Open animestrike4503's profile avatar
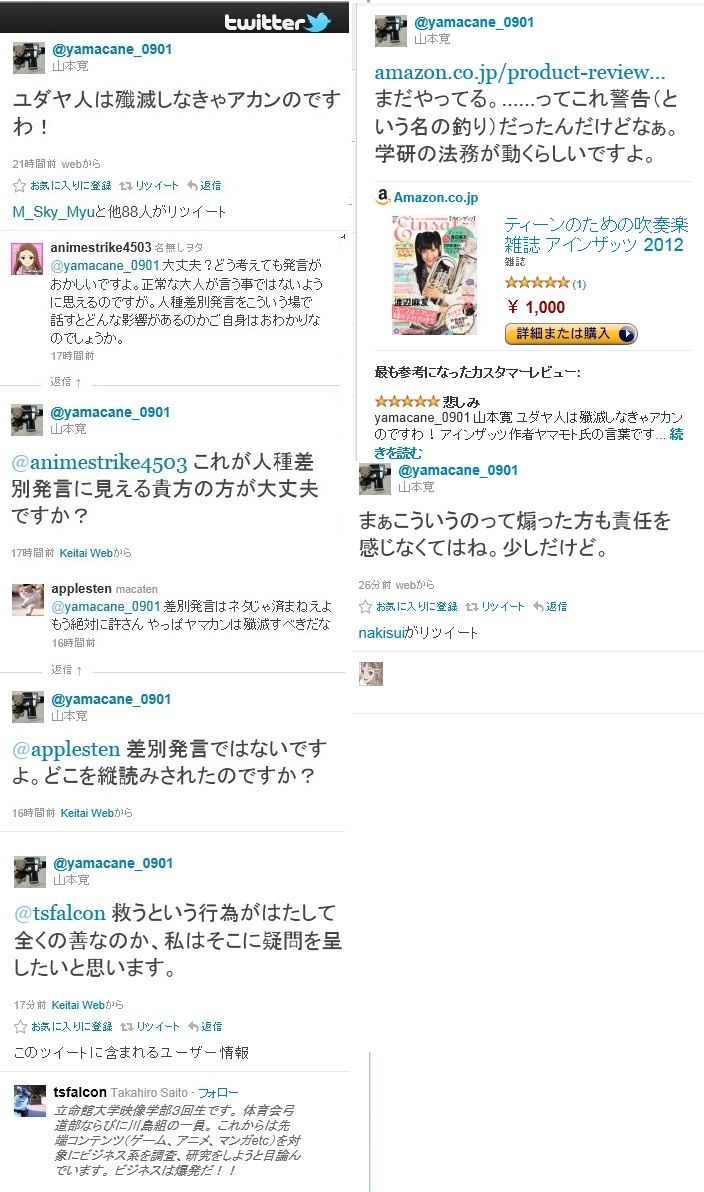Screen dimensions: 704x1192 27,258
